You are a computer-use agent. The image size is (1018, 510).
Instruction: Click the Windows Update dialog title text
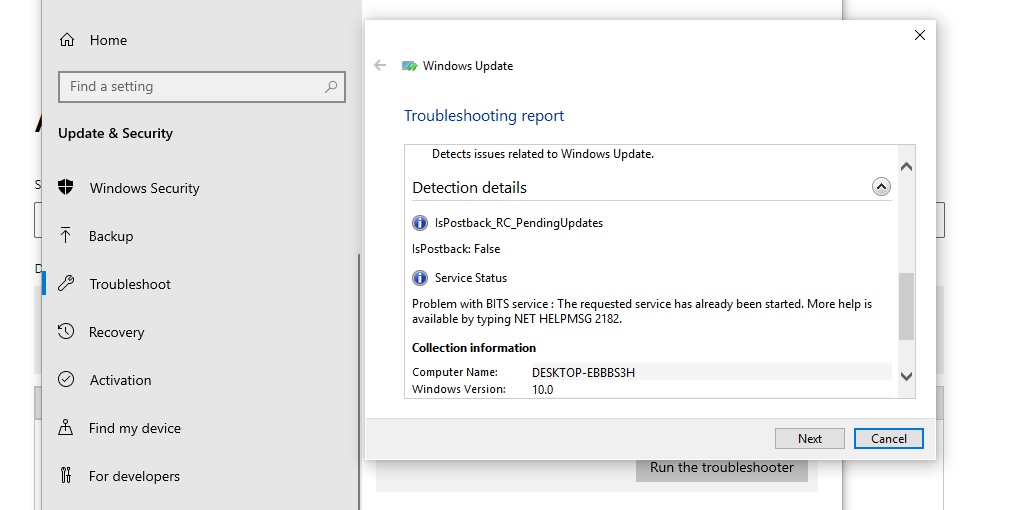coord(467,66)
